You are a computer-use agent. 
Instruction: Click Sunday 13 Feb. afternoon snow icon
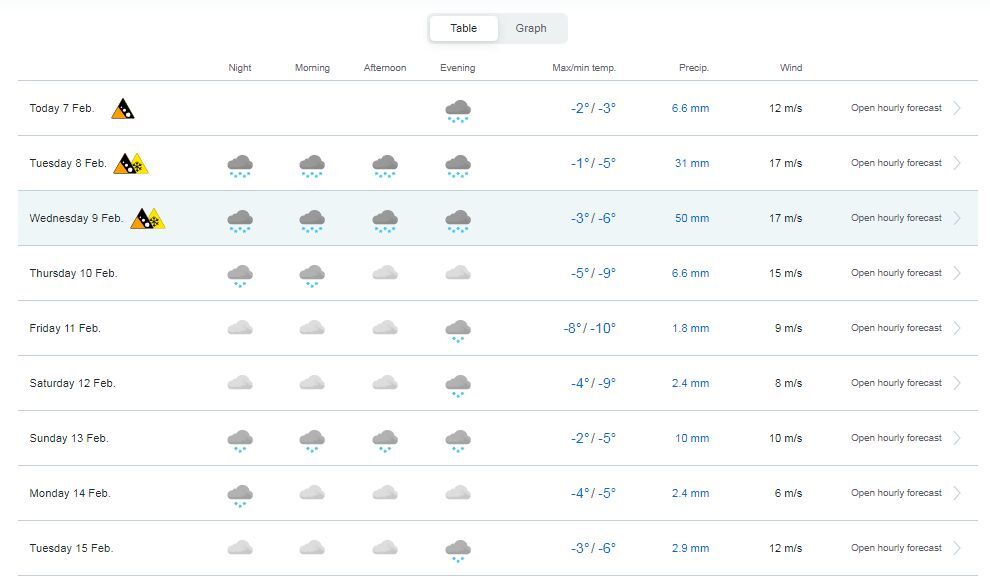pos(385,440)
